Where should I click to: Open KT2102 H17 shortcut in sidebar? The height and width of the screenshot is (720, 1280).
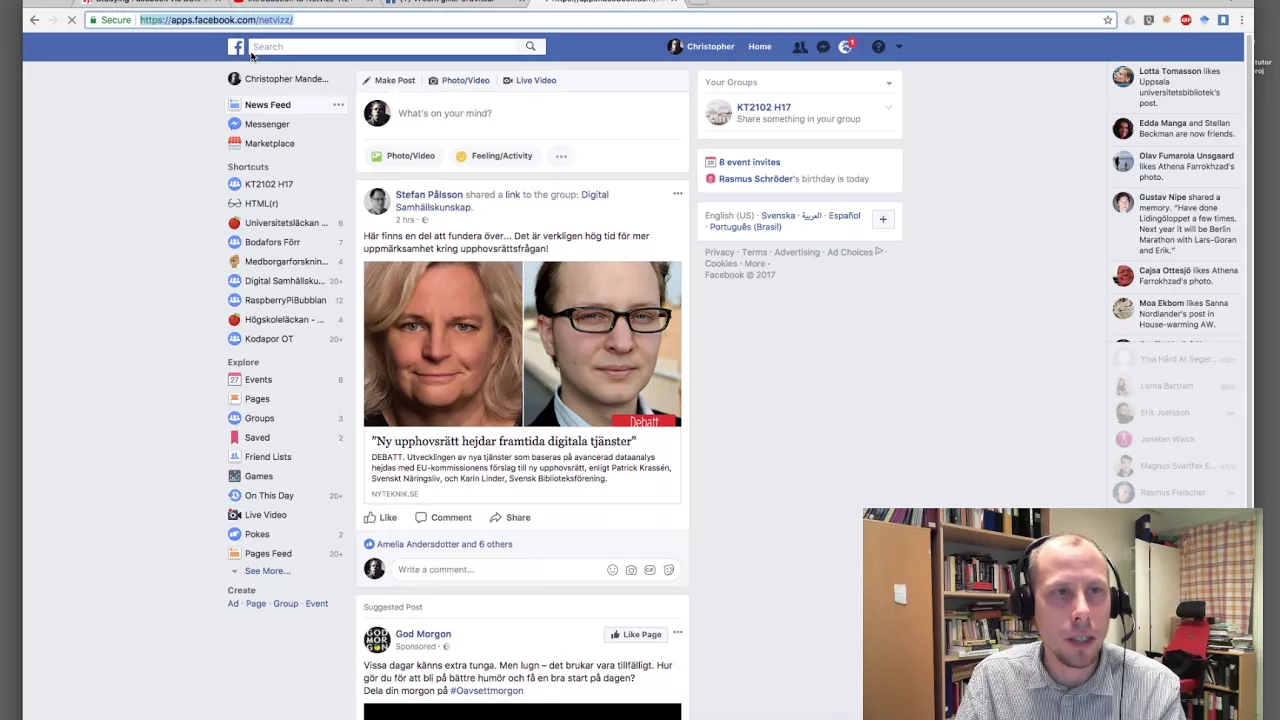click(x=268, y=184)
